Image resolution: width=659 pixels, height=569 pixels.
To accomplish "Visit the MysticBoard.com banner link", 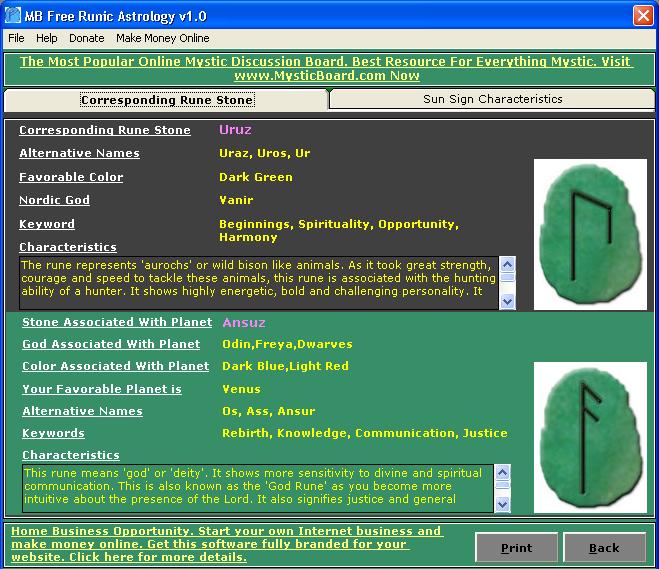I will pos(327,68).
